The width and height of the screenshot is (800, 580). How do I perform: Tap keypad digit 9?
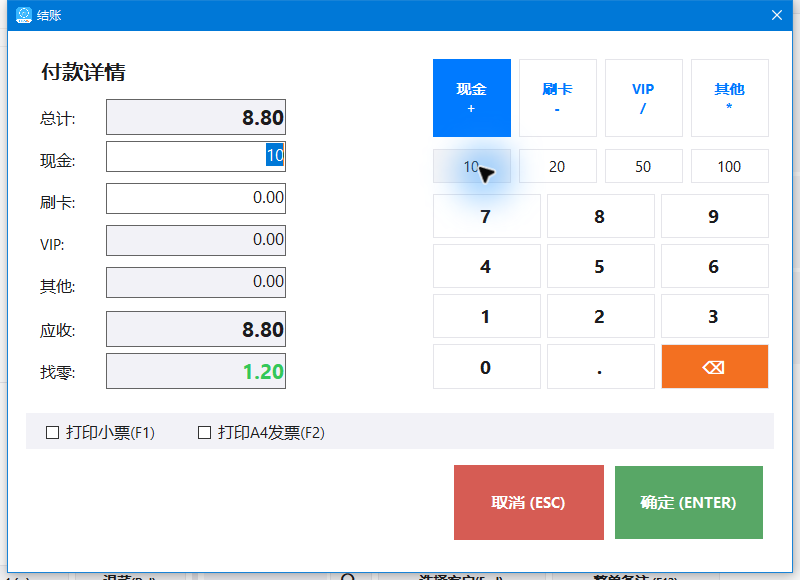[714, 216]
